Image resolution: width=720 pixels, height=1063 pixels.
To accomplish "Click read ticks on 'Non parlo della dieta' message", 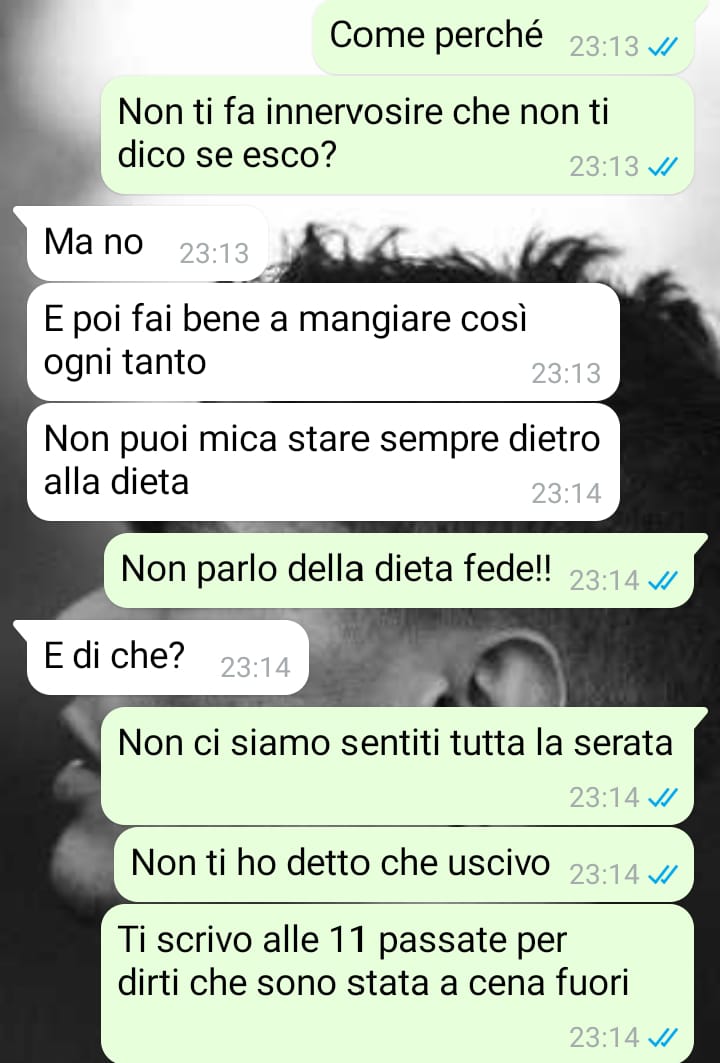I will 663,580.
